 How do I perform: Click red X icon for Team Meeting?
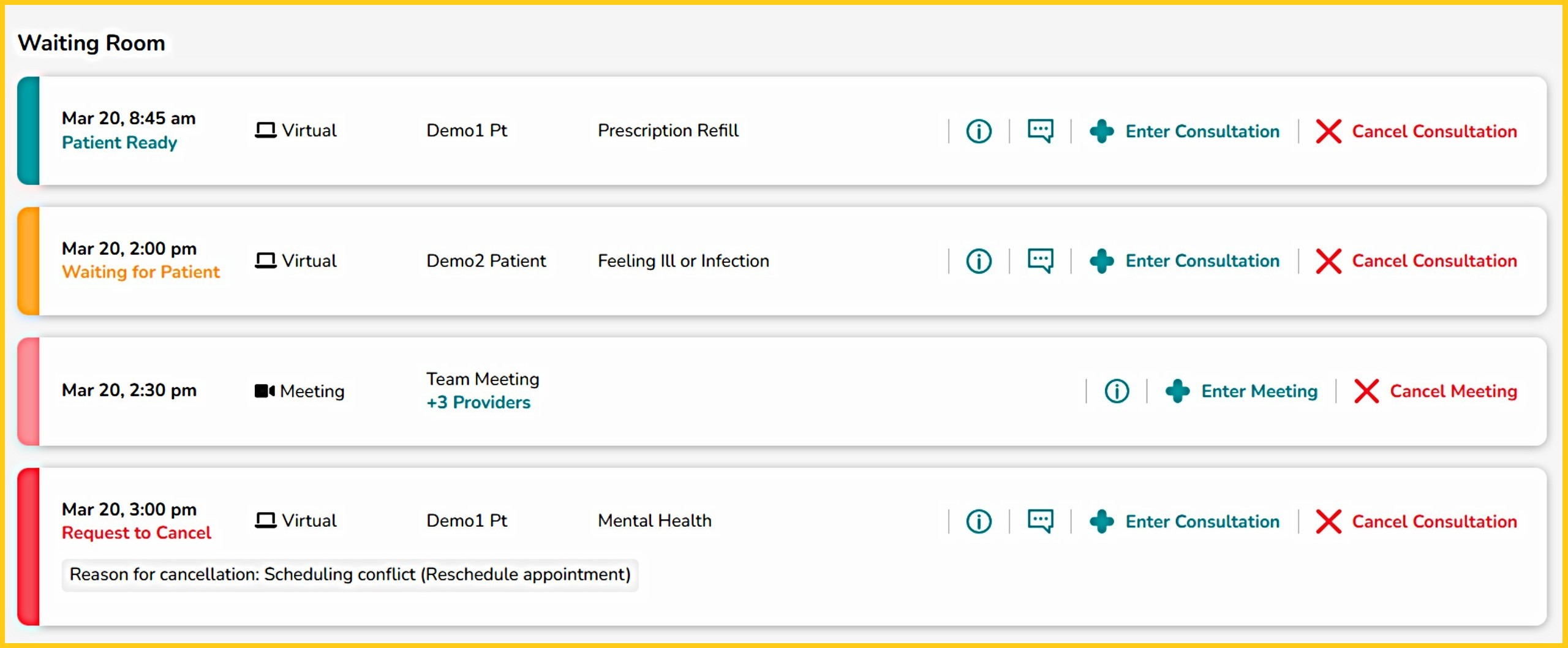click(x=1366, y=391)
